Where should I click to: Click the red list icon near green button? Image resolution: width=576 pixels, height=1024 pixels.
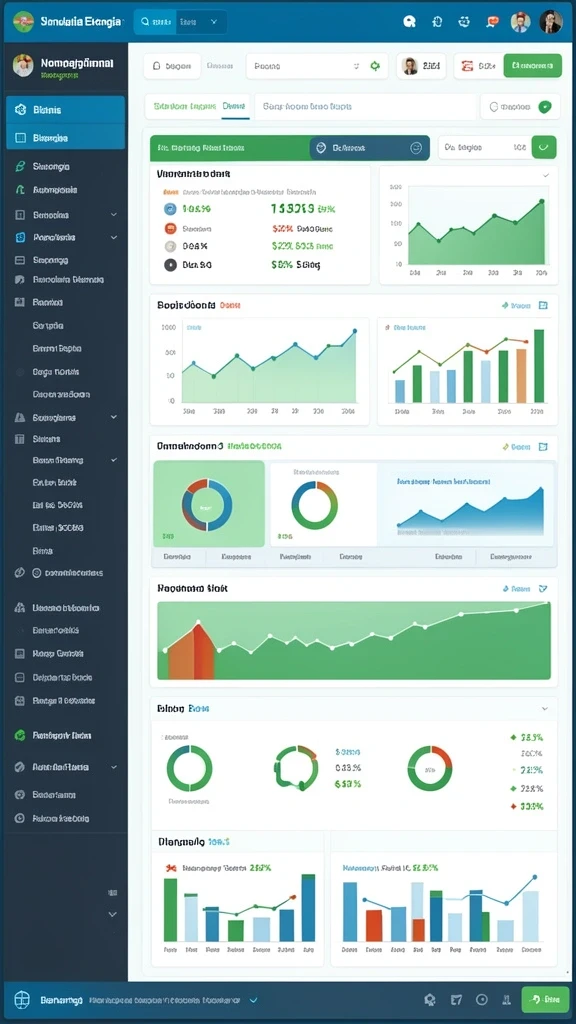[467, 66]
